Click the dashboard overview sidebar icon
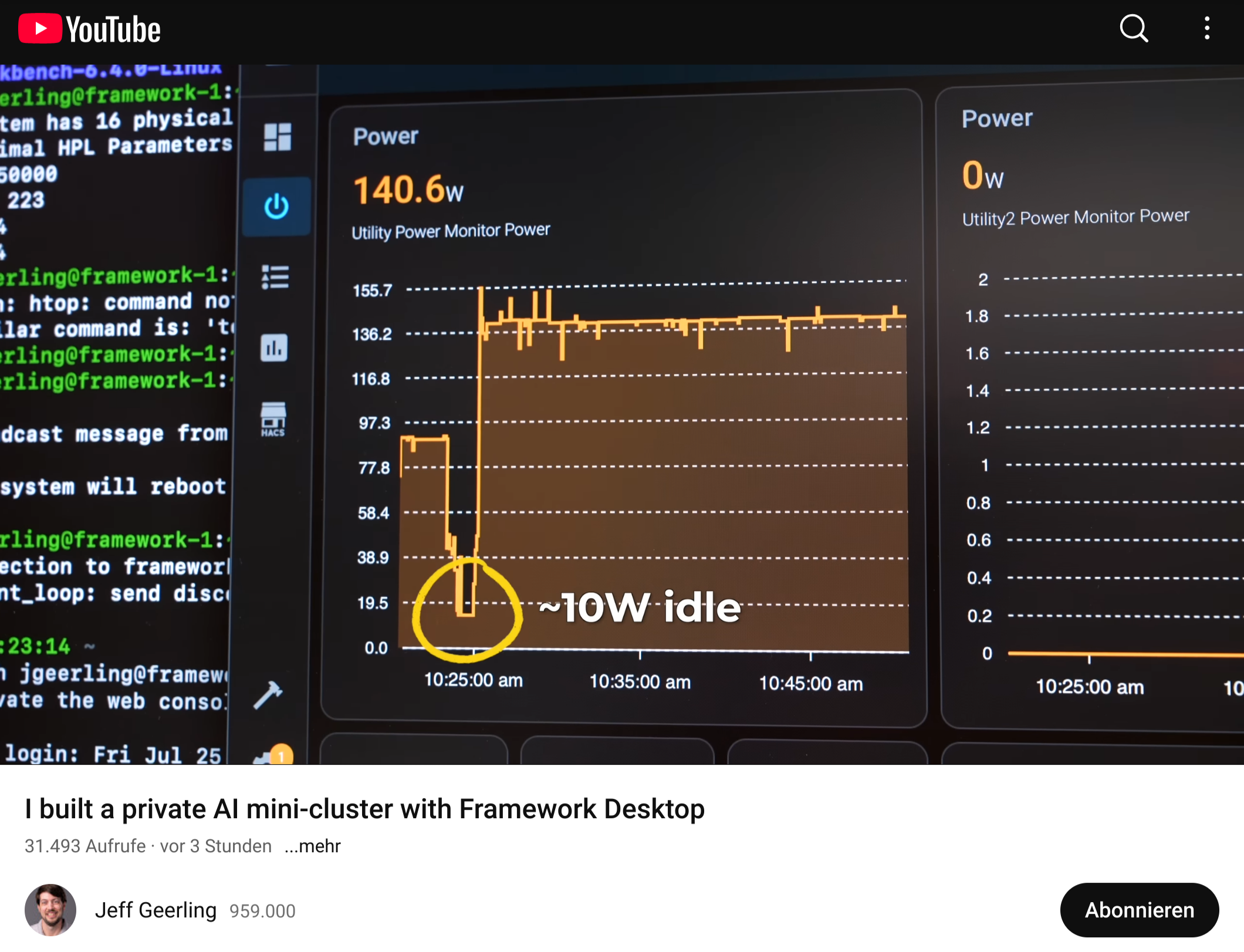Viewport: 1244px width, 952px height. coord(277,137)
